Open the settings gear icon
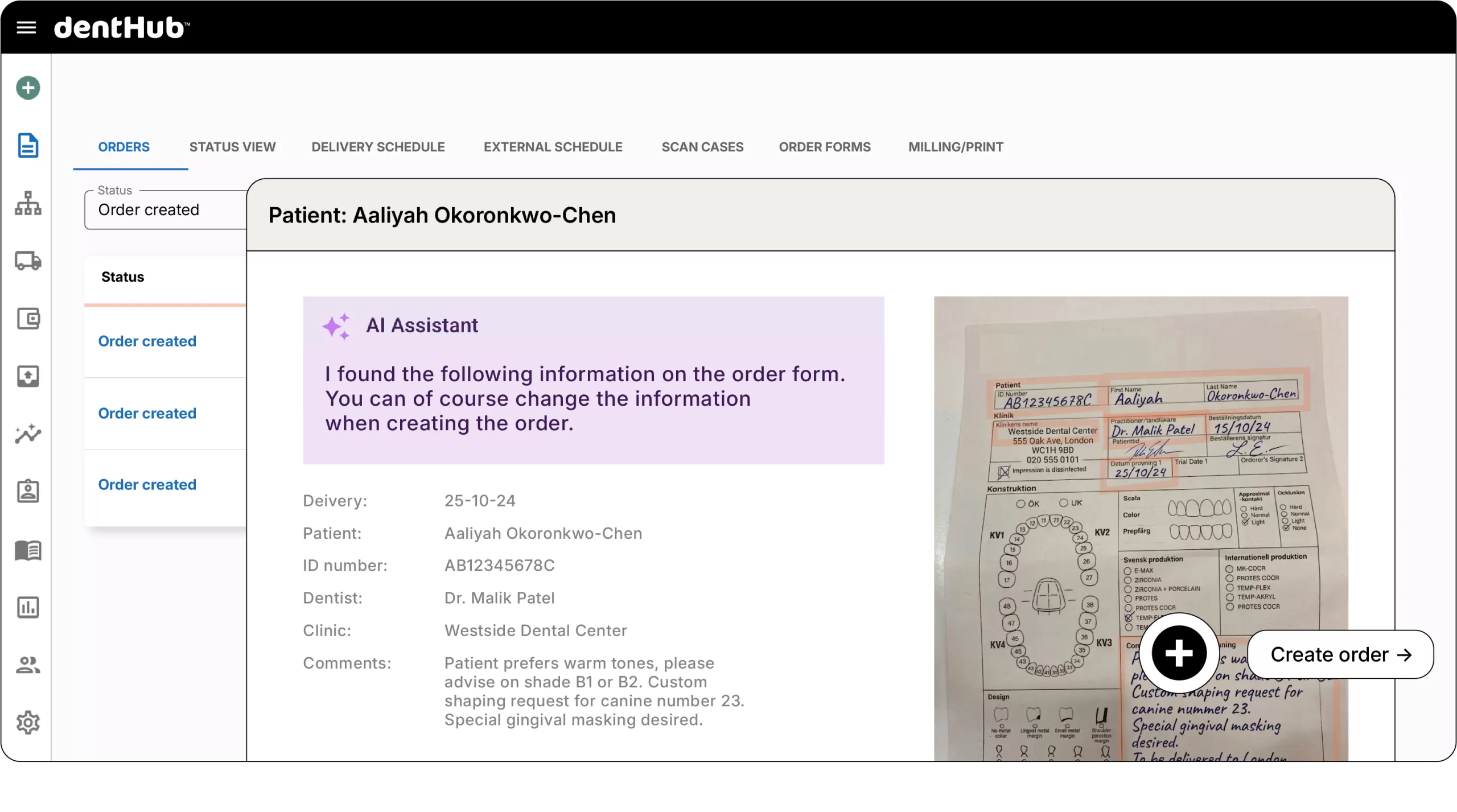The width and height of the screenshot is (1457, 812). [28, 723]
